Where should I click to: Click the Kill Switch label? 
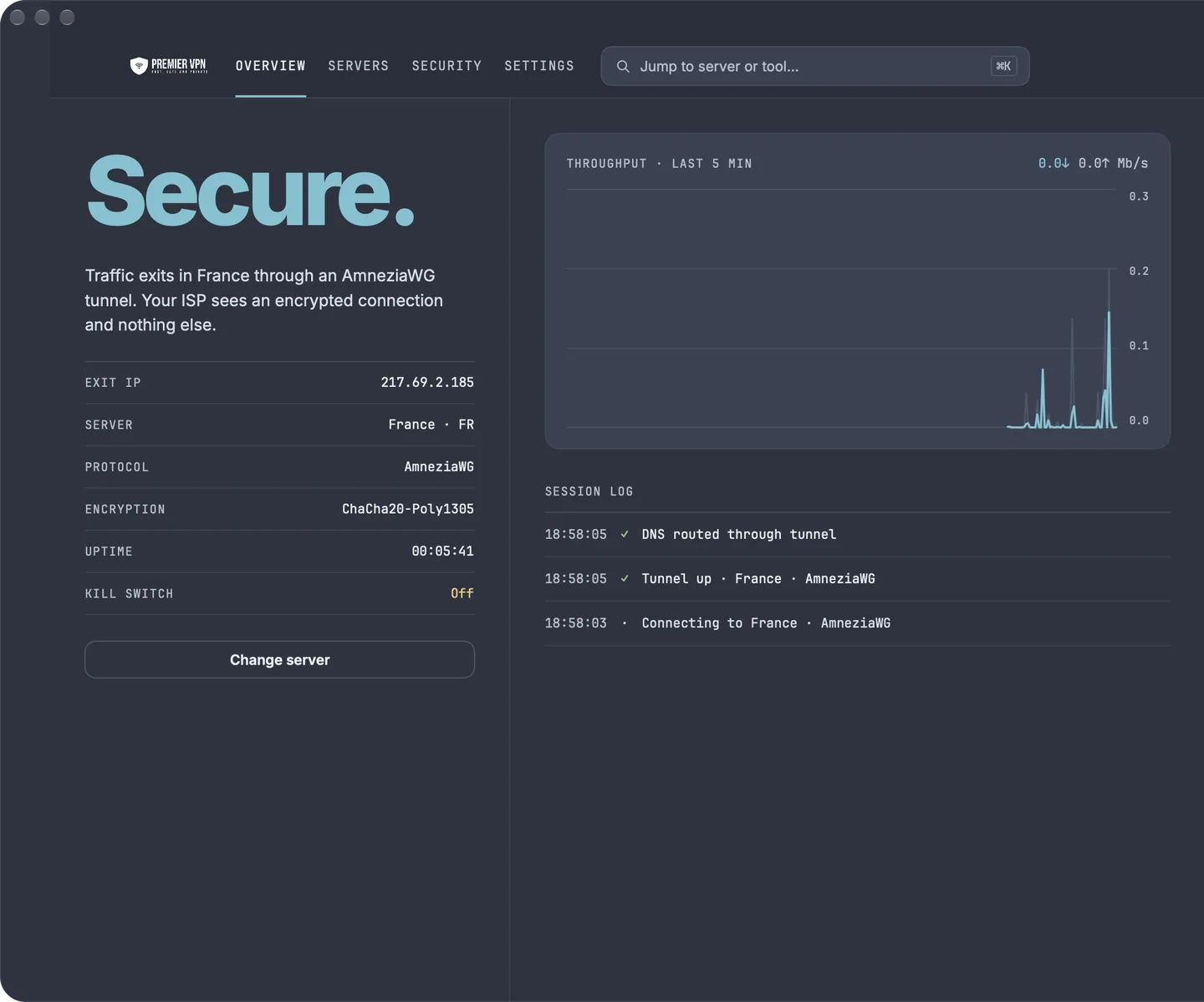pos(129,593)
